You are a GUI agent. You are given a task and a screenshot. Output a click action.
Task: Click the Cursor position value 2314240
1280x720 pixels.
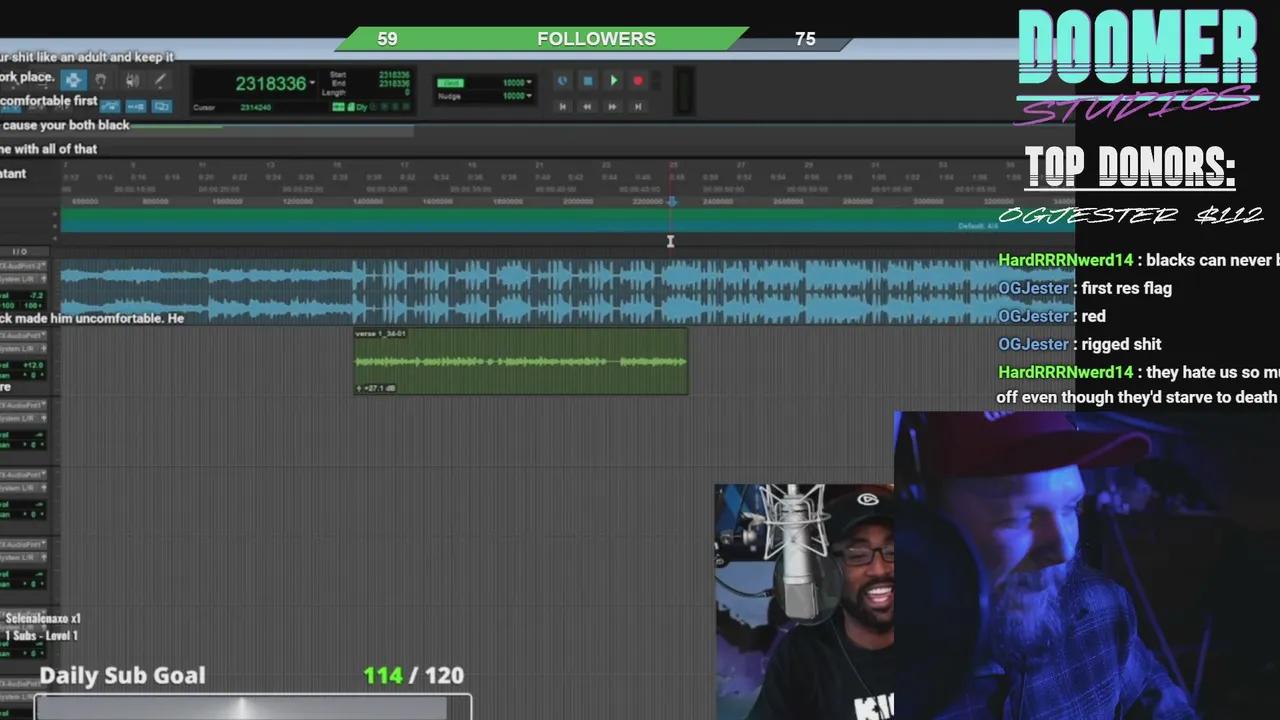pyautogui.click(x=255, y=107)
